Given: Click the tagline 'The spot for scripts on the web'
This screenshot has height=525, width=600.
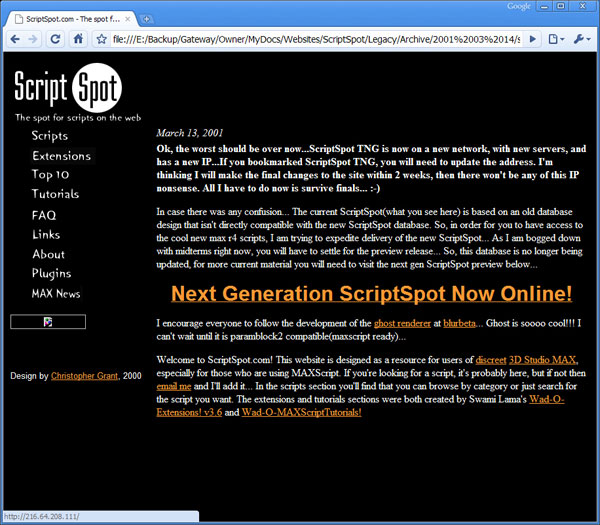Looking at the screenshot, I should pyautogui.click(x=78, y=118).
